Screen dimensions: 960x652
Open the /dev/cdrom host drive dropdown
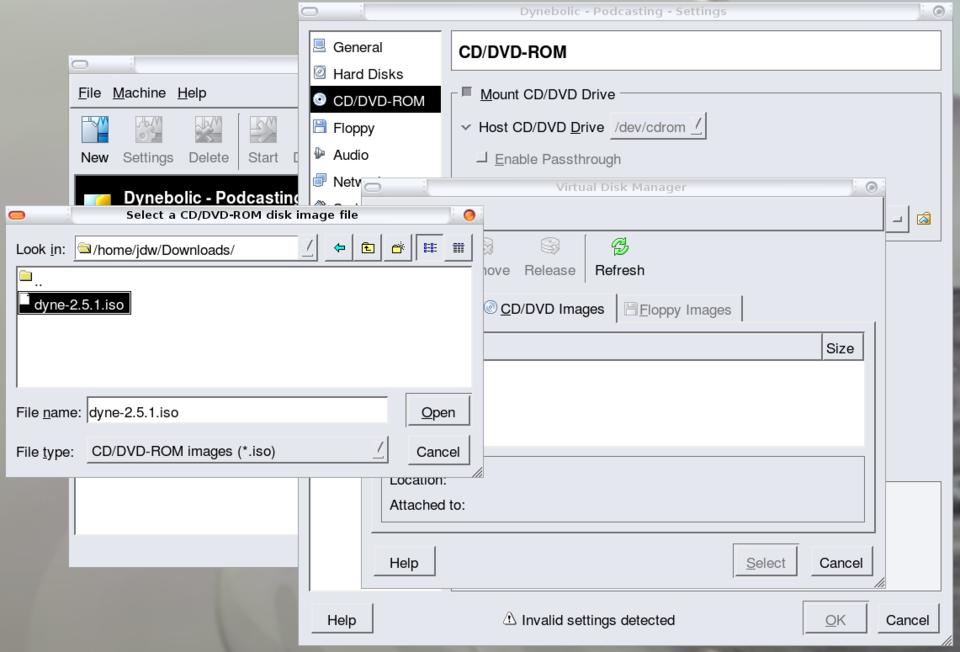click(658, 127)
